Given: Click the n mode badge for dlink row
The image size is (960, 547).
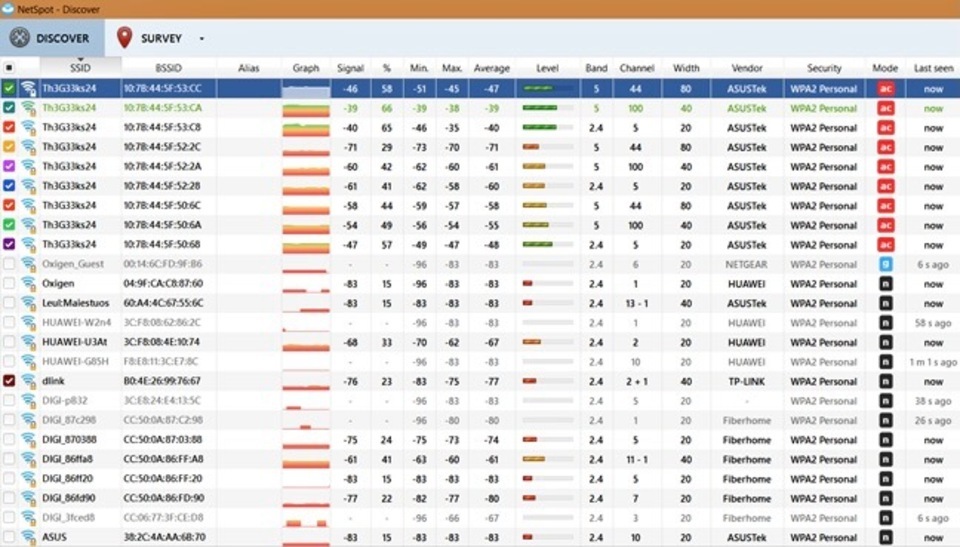Looking at the screenshot, I should [885, 382].
